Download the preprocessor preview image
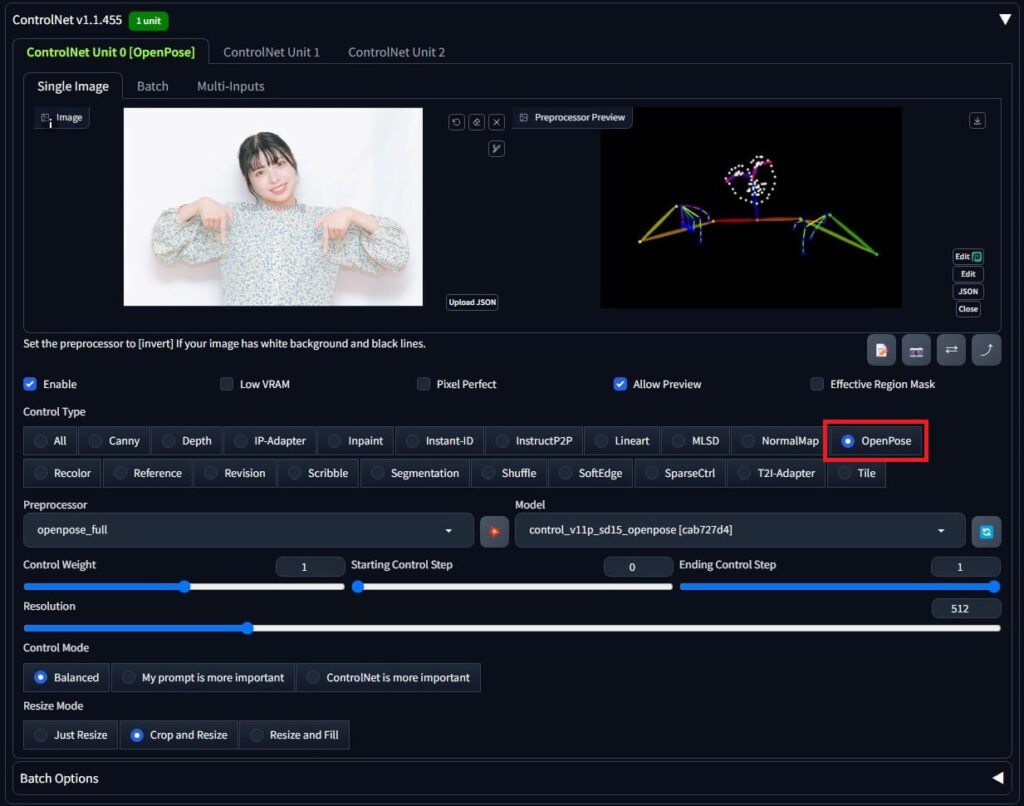Image resolution: width=1024 pixels, height=806 pixels. pos(977,120)
